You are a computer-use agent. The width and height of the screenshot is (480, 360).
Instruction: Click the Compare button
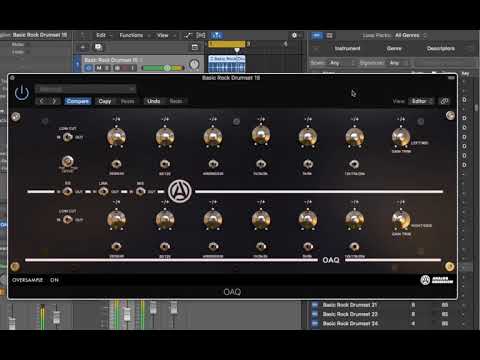[78, 101]
